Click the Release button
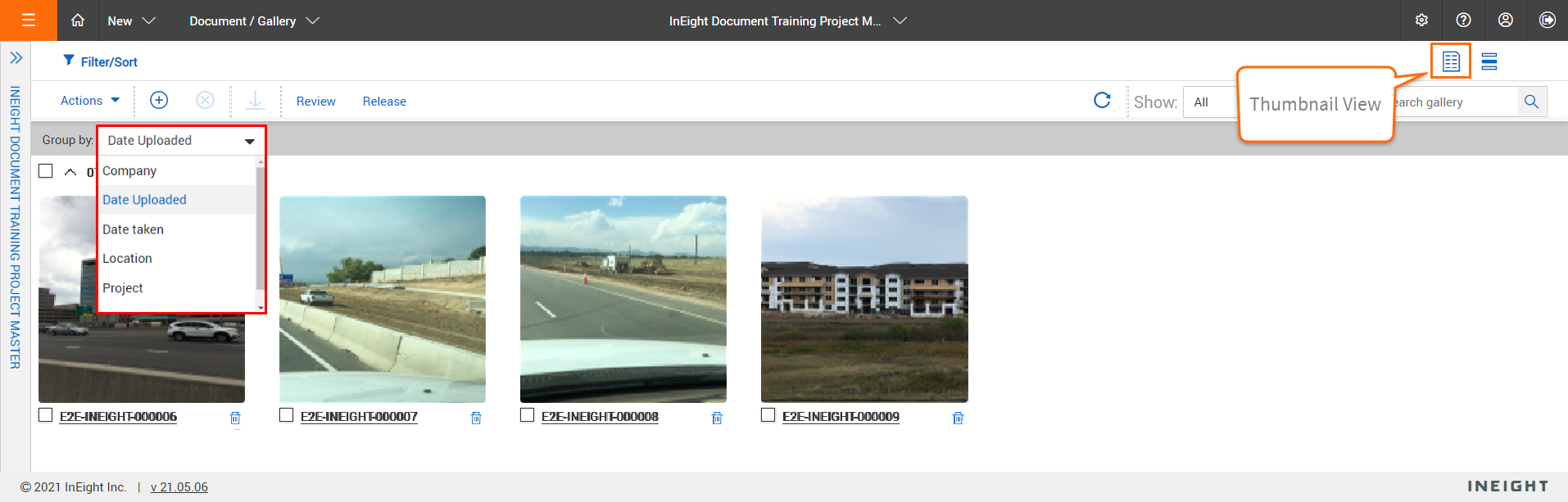The image size is (1568, 502). click(384, 102)
